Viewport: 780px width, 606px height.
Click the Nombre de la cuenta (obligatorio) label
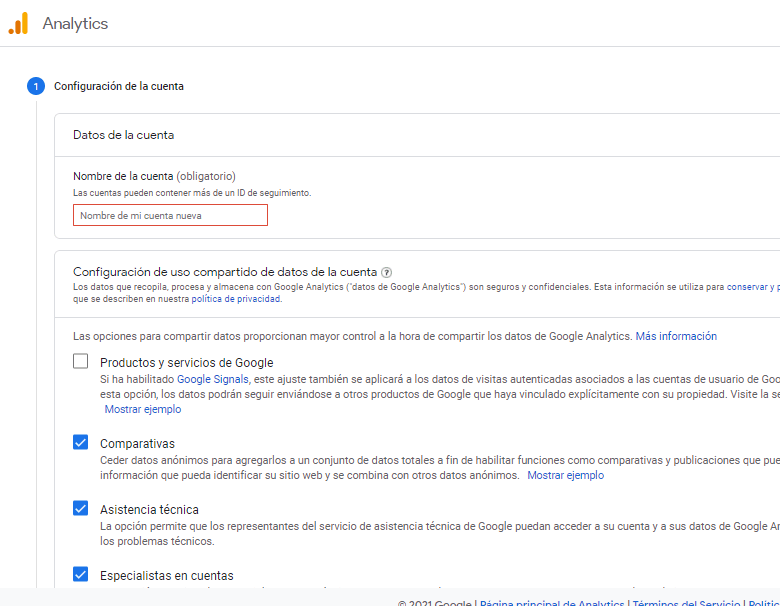(x=154, y=176)
